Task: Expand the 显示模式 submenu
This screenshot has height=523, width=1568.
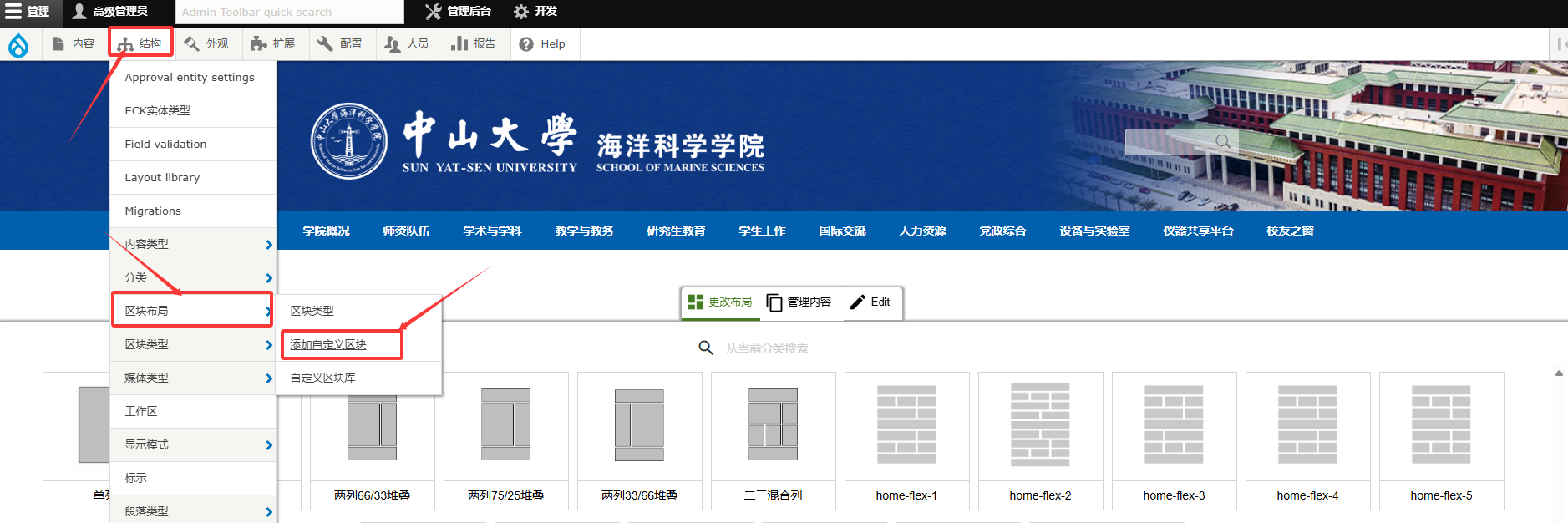Action: click(193, 444)
